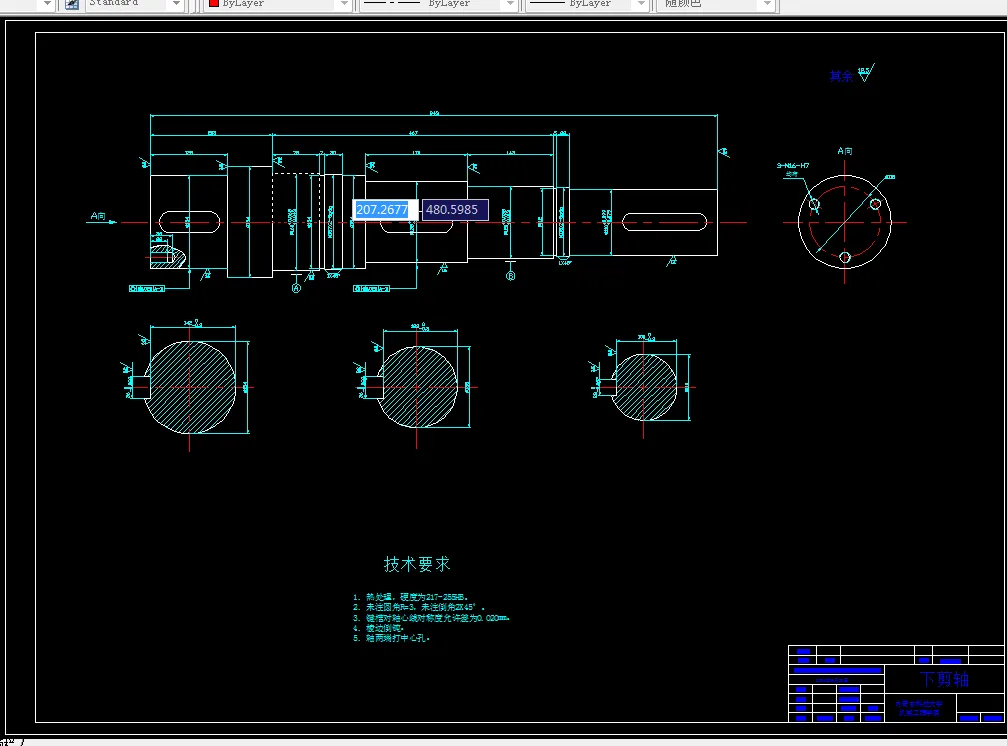Screen dimensions: 1007x746
Task: Select the 下剪轴 title block text
Action: pos(943,679)
